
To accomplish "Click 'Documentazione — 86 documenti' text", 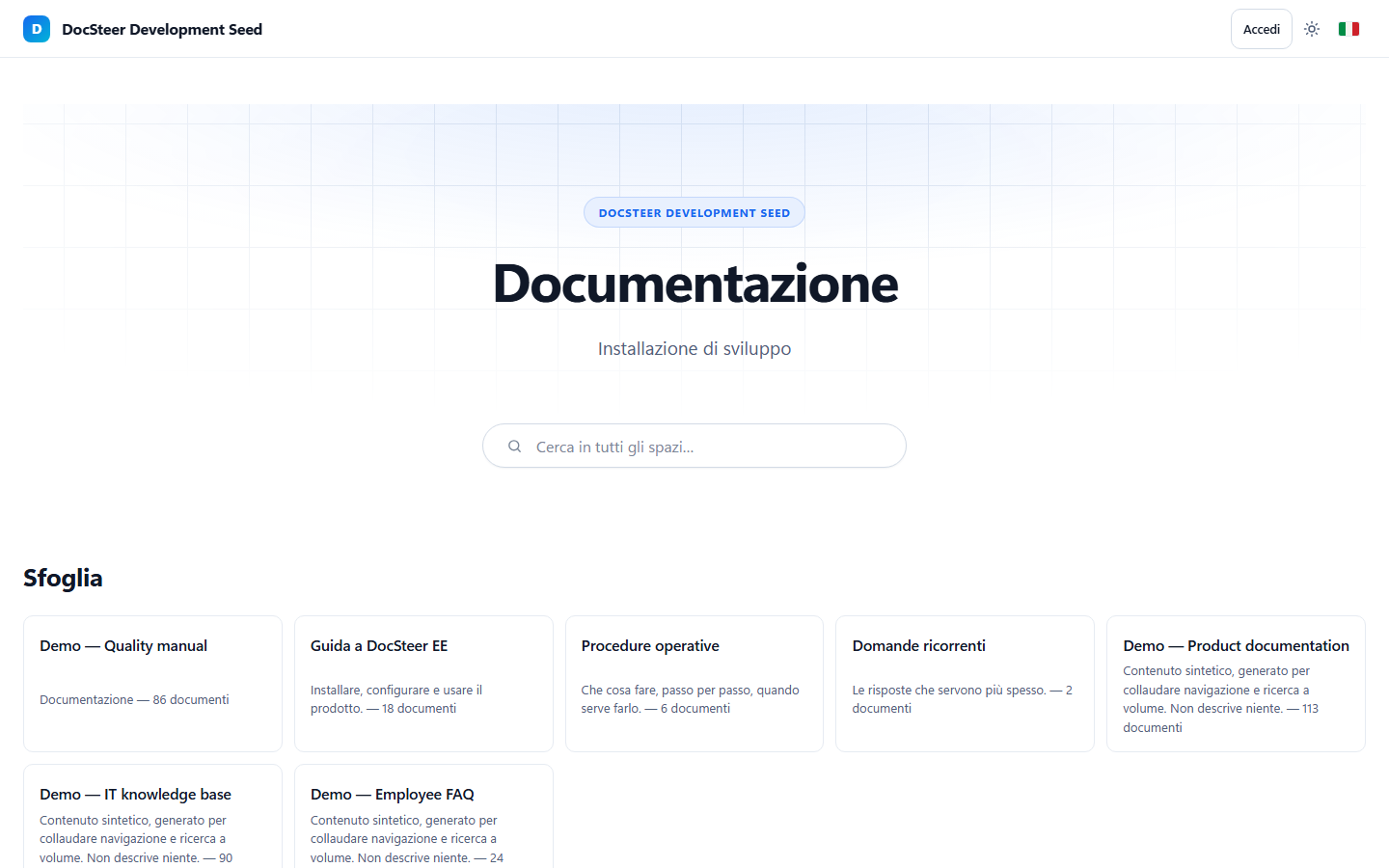I will point(134,699).
